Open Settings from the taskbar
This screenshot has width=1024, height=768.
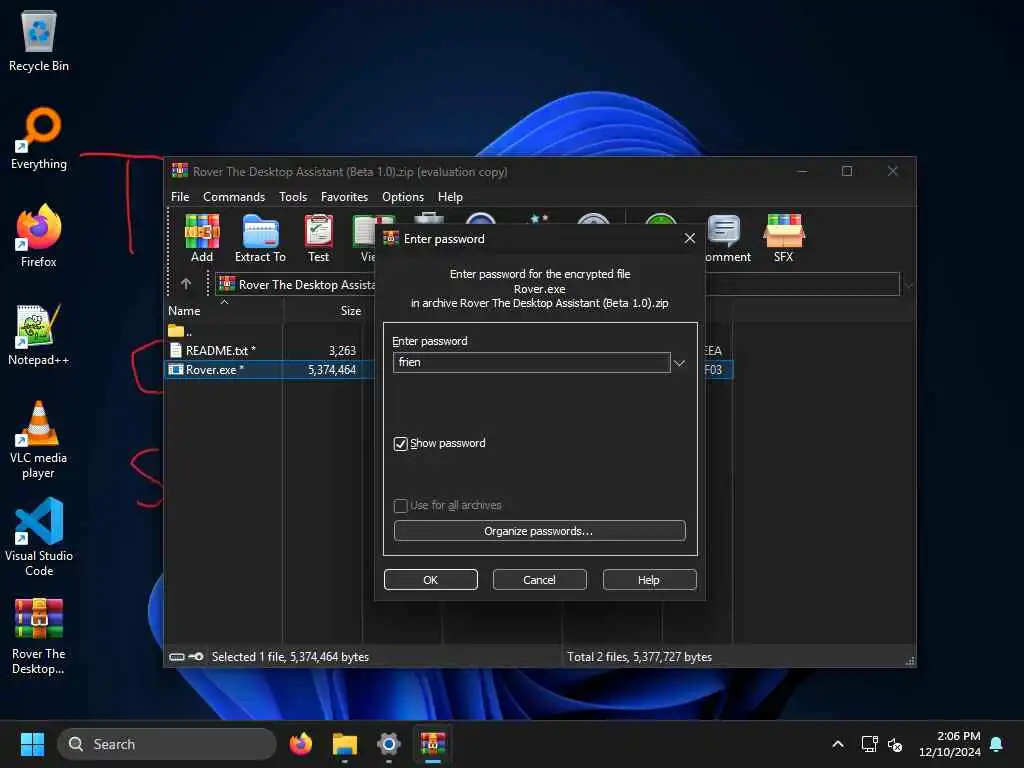click(389, 744)
